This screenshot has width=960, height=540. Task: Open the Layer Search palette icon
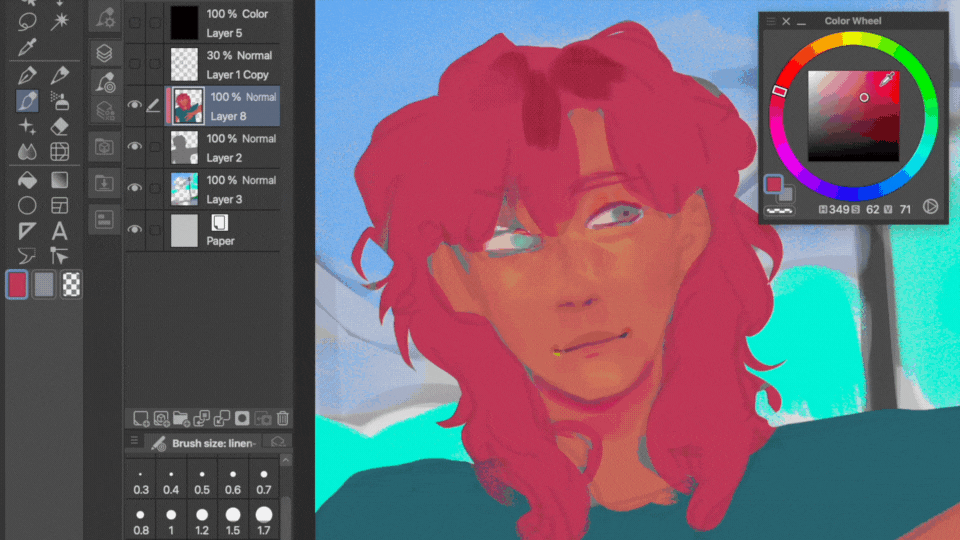point(105,111)
